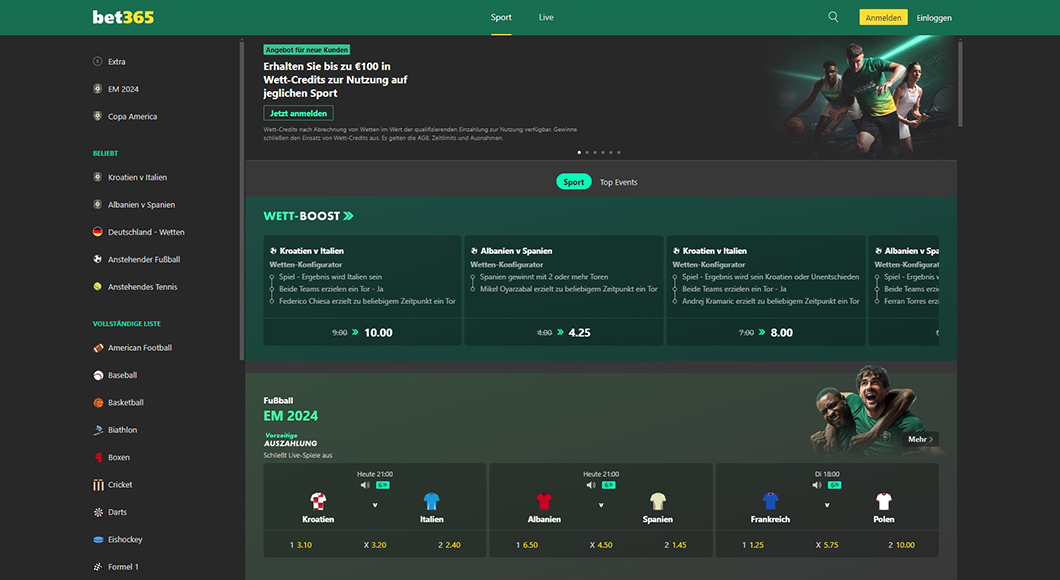Click the Italien blue jersey icon
Viewport: 1060px width, 580px height.
coord(431,501)
